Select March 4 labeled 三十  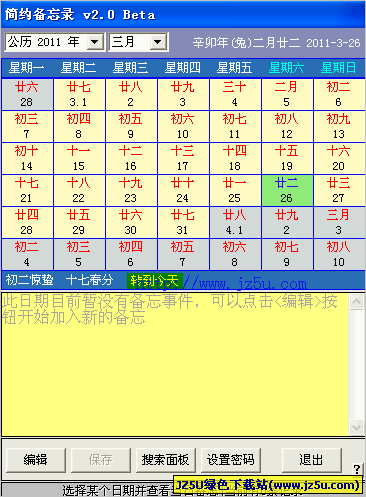tap(235, 94)
